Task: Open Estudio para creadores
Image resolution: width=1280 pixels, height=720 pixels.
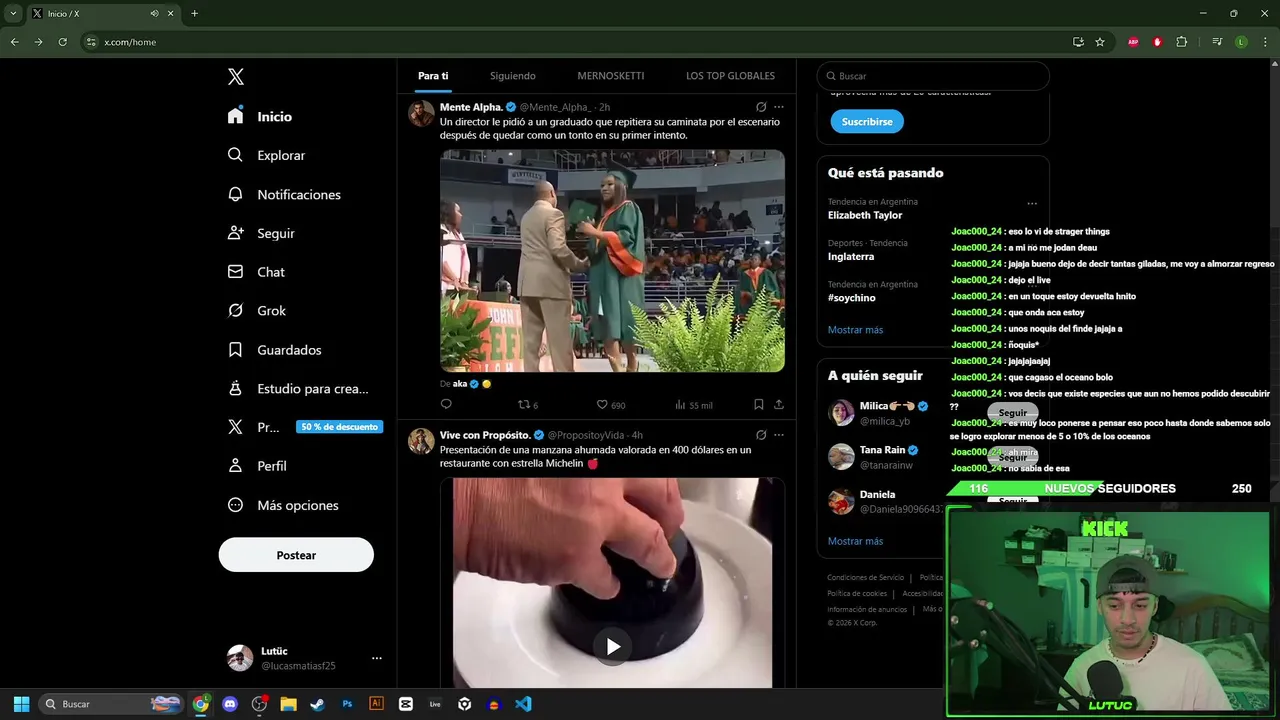Action: coord(298,389)
